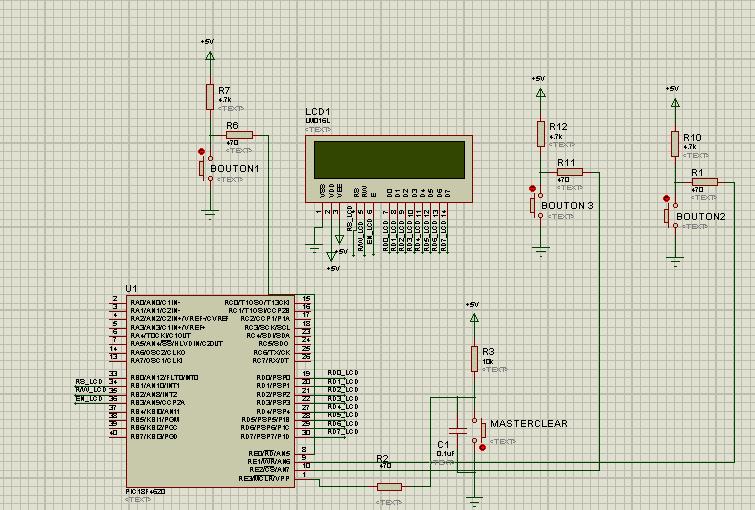This screenshot has height=510, width=755.
Task: Click the BOUTON2 label
Action: click(701, 217)
